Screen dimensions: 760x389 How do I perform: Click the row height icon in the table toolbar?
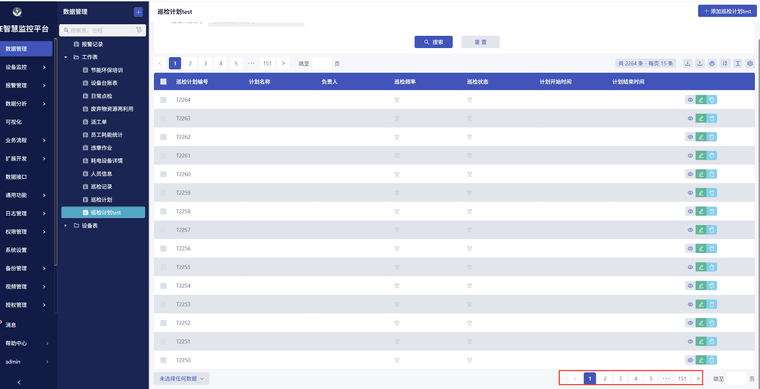click(738, 63)
